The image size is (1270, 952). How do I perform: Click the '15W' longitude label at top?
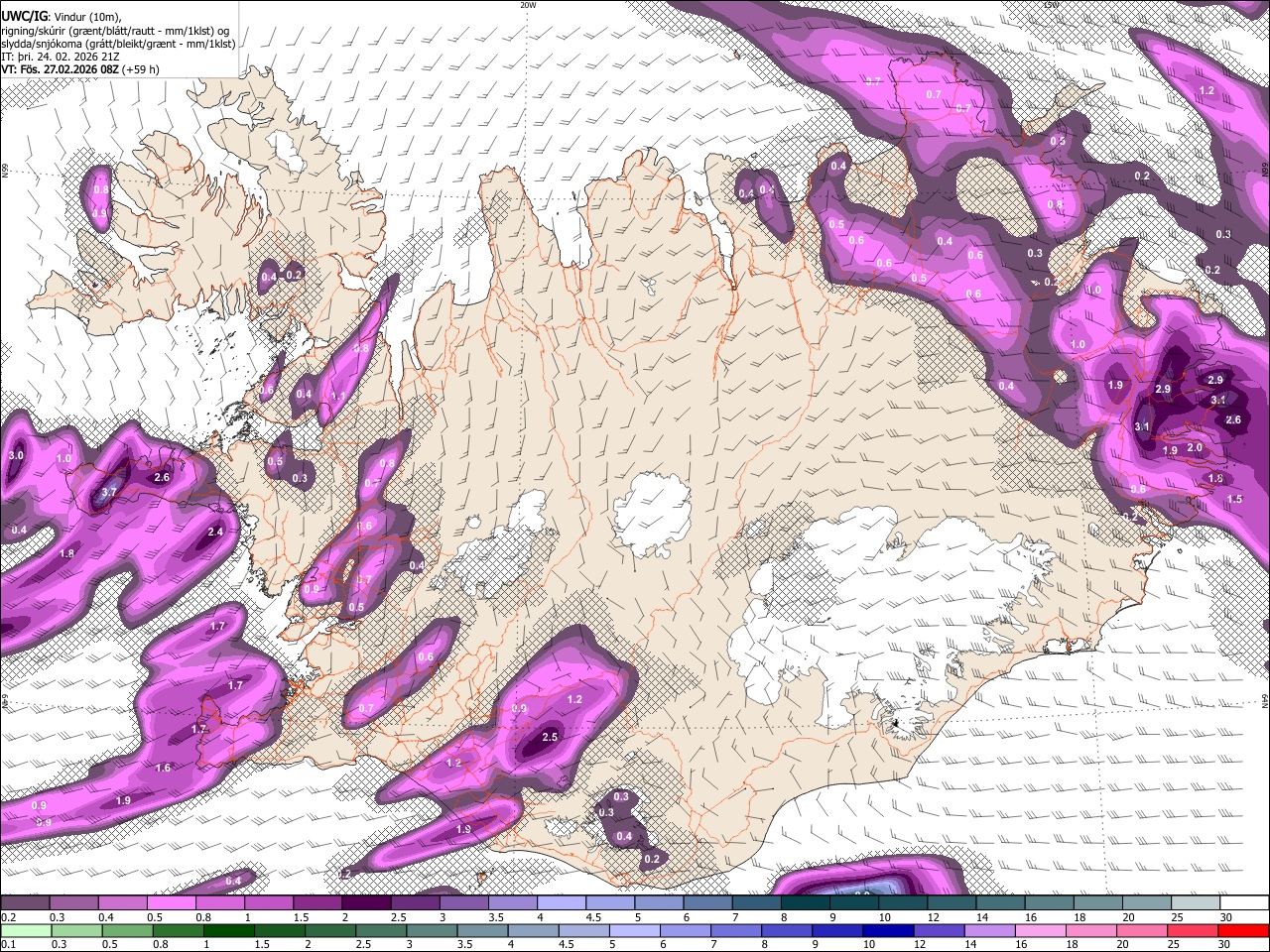(1051, 5)
